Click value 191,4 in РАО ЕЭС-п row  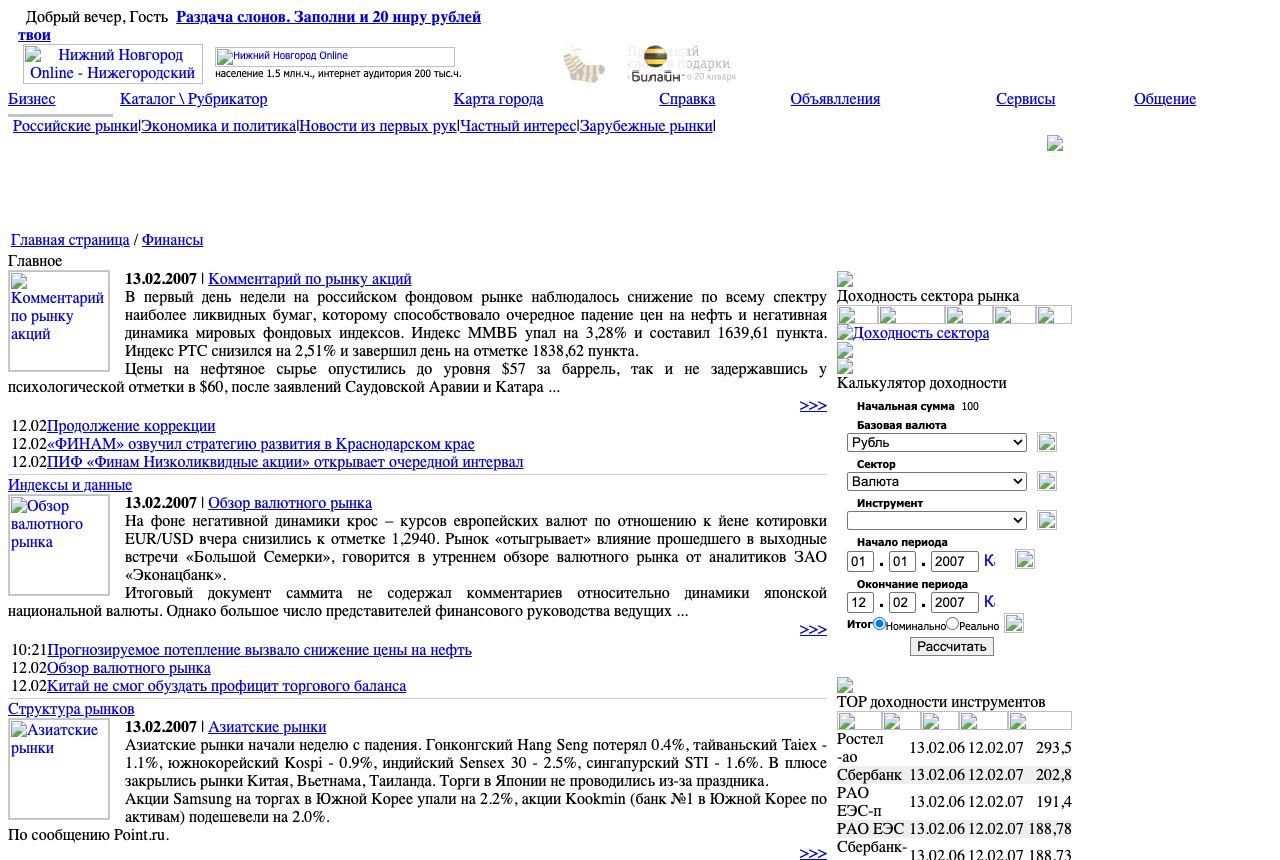(1054, 802)
